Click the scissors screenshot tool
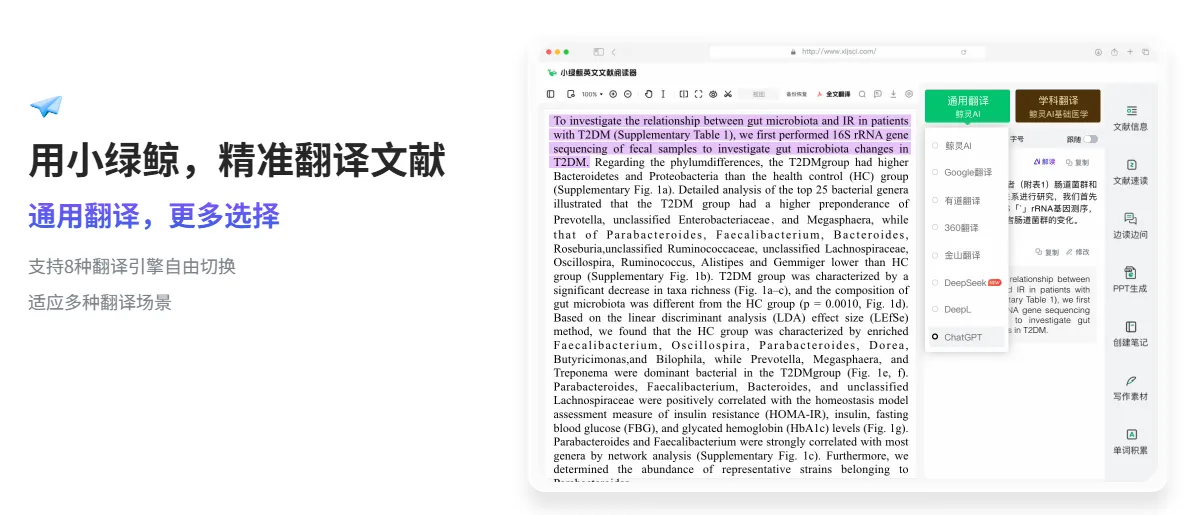The height and width of the screenshot is (515, 1189). tap(728, 94)
